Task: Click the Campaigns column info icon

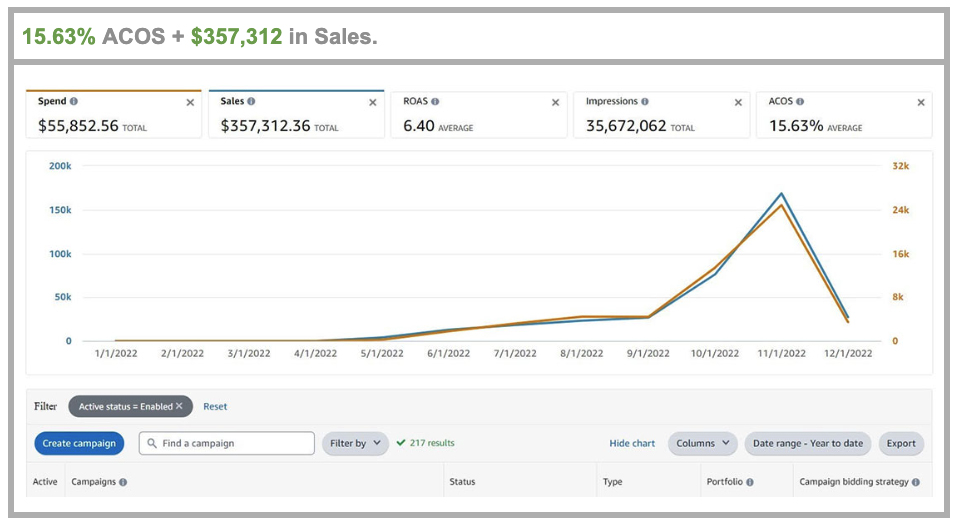Action: 123,482
